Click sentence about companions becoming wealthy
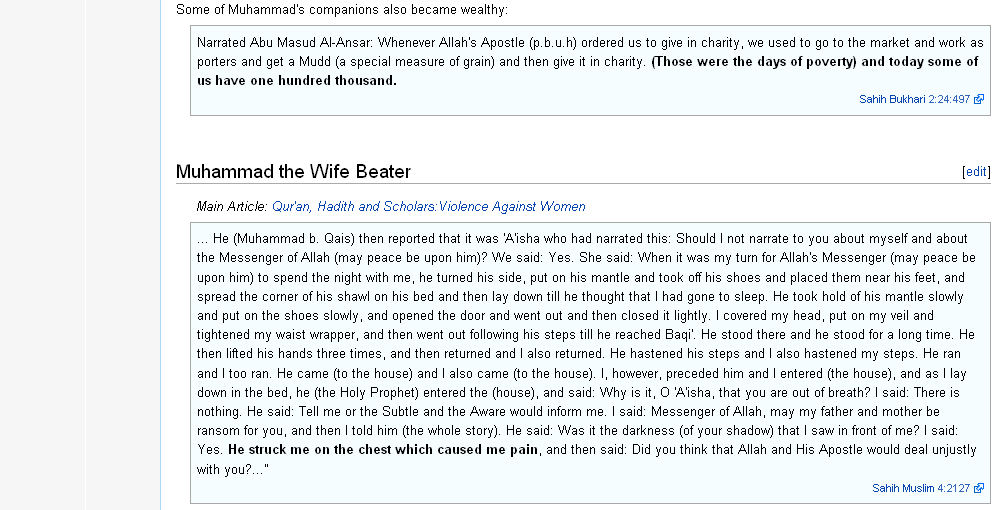 click(342, 10)
